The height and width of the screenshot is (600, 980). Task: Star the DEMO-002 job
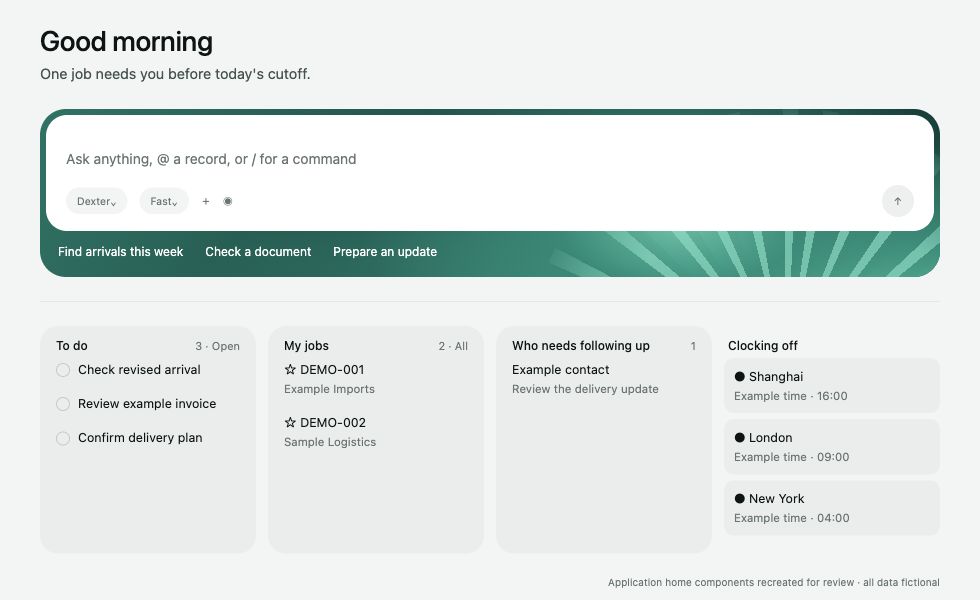(290, 422)
